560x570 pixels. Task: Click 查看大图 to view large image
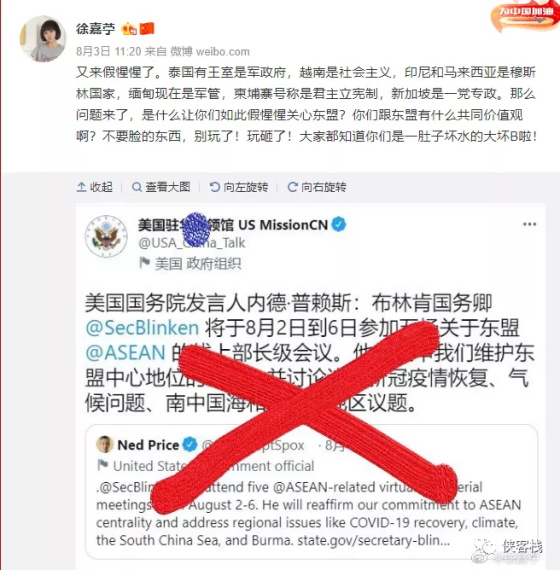pyautogui.click(x=161, y=187)
